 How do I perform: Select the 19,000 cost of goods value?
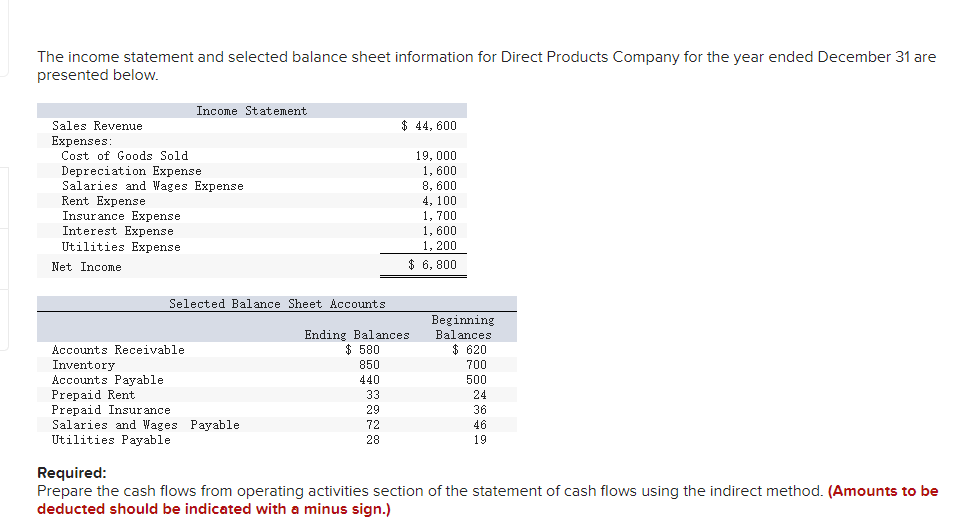[436, 156]
